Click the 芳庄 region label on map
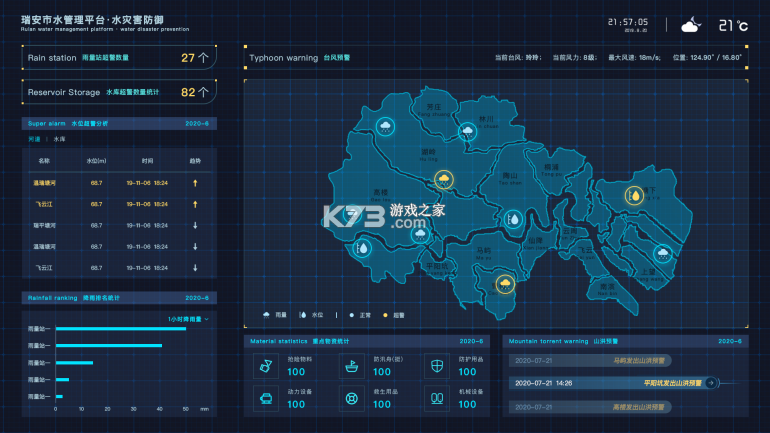770x433 pixels. [x=434, y=107]
